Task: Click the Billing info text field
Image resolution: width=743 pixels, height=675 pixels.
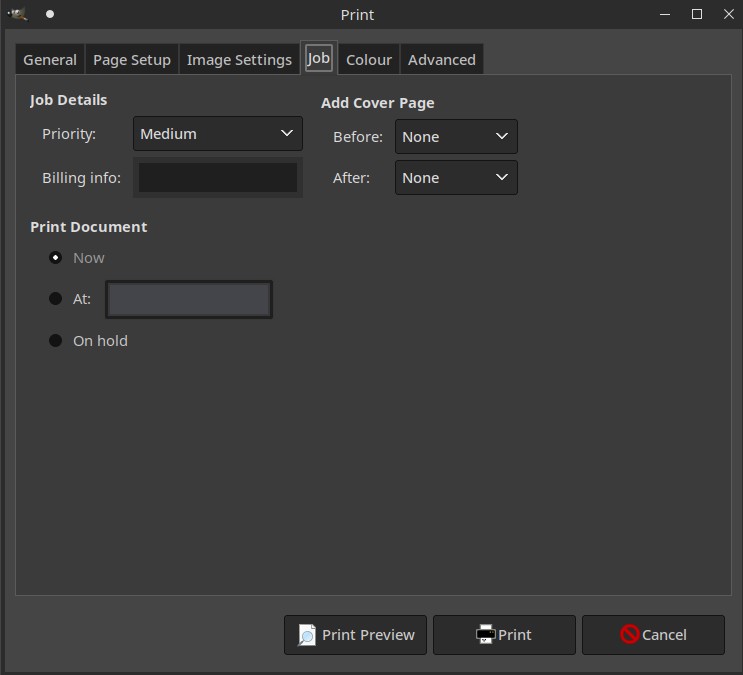Action: (217, 178)
